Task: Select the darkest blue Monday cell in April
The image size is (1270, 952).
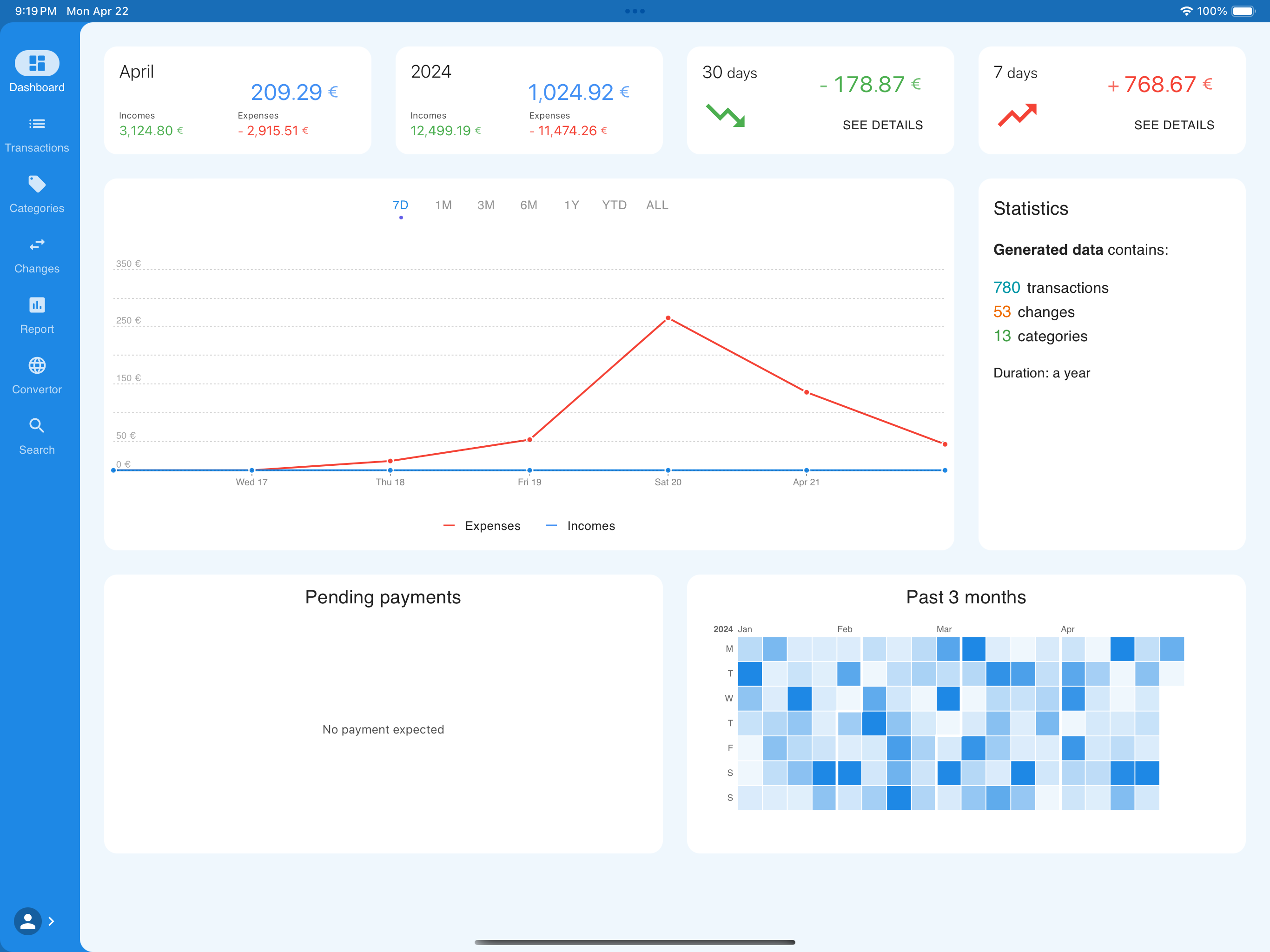Action: pyautogui.click(x=1122, y=649)
